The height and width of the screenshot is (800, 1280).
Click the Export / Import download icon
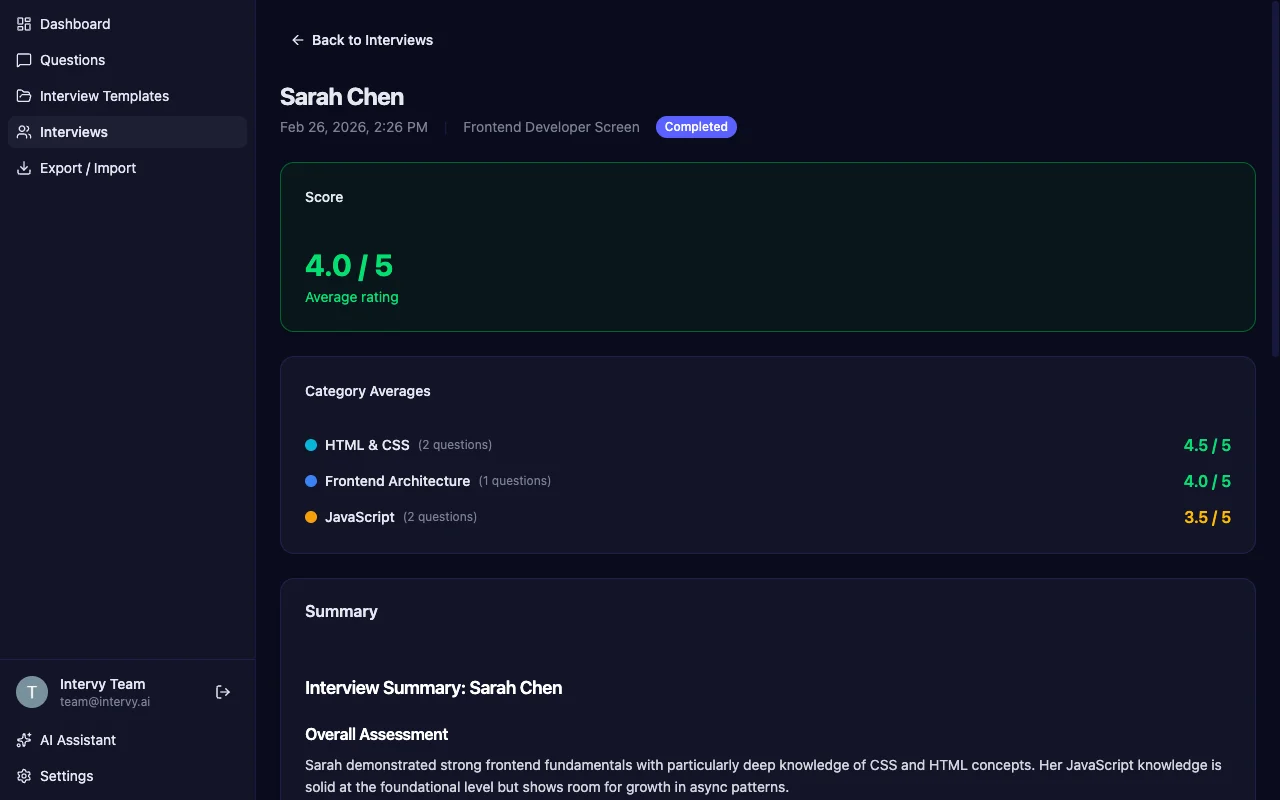coord(23,168)
